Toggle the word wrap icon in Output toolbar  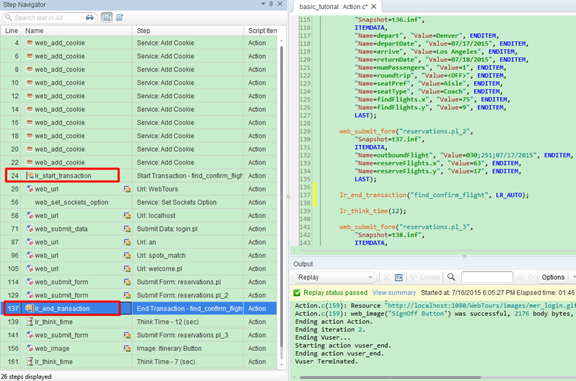pos(399,277)
